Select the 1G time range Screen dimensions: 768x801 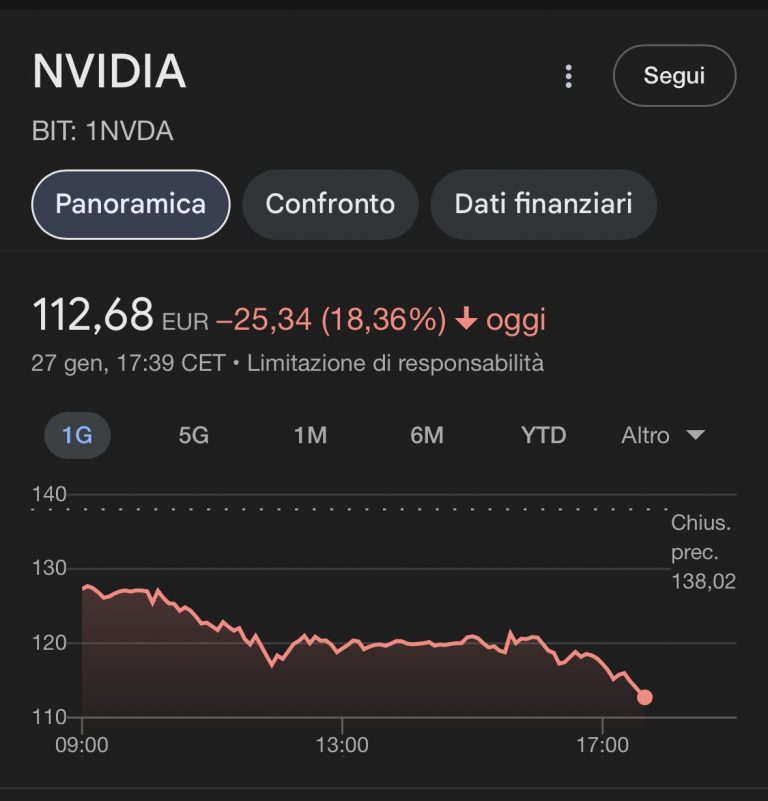pos(77,435)
